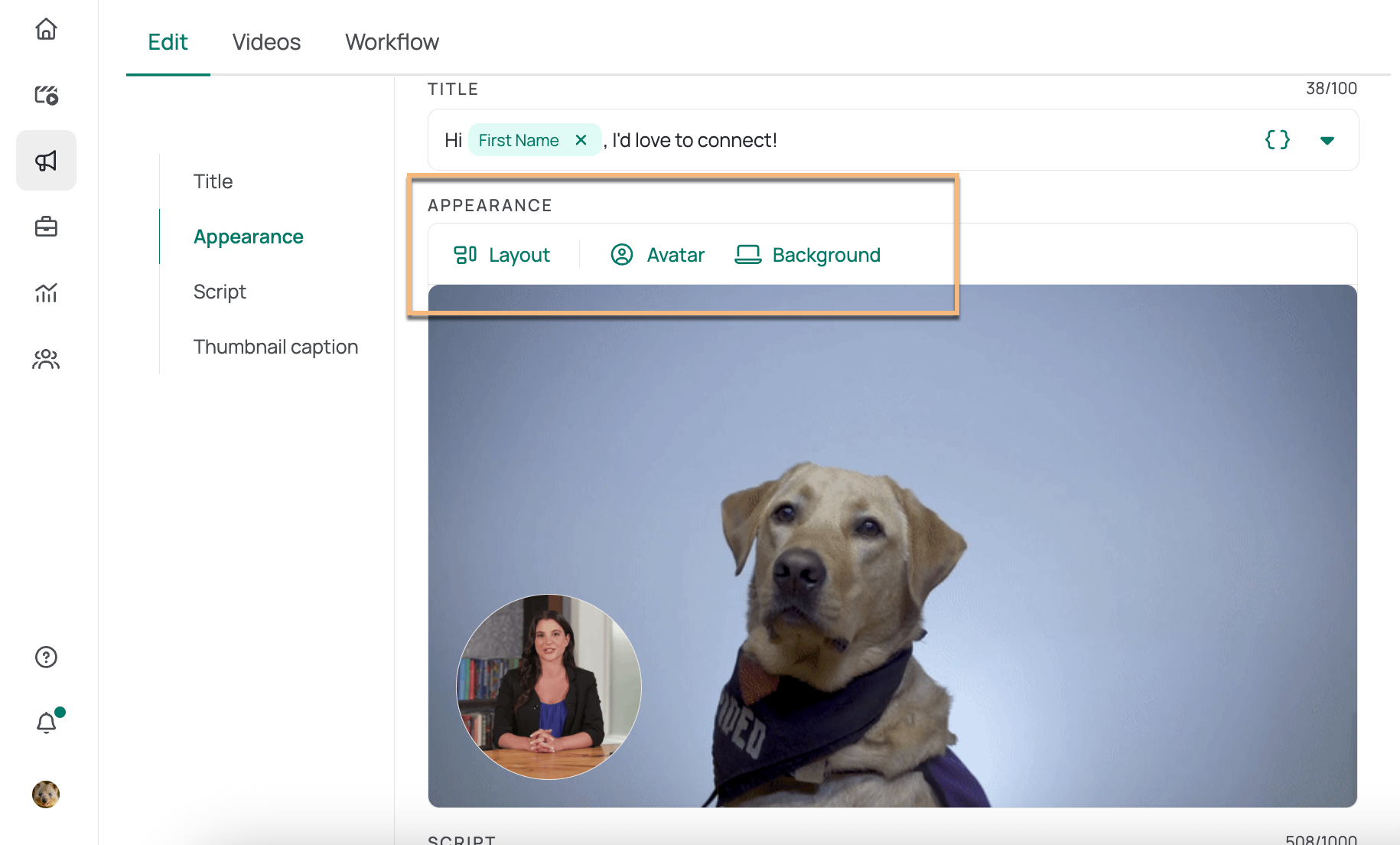Viewport: 1400px width, 845px height.
Task: Jump to Thumbnail caption section
Action: [275, 347]
